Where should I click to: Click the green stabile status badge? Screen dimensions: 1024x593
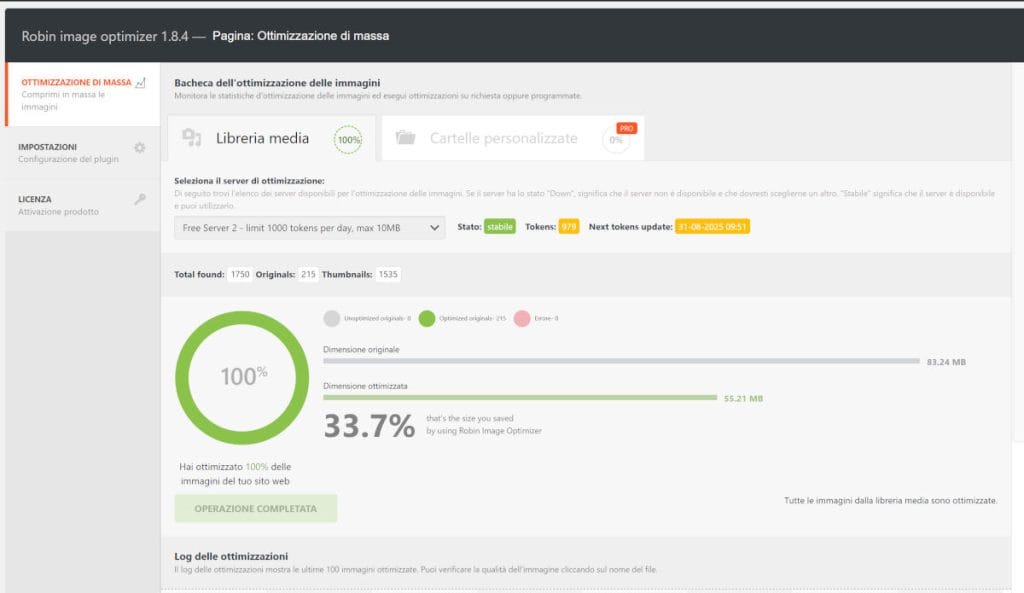point(500,227)
